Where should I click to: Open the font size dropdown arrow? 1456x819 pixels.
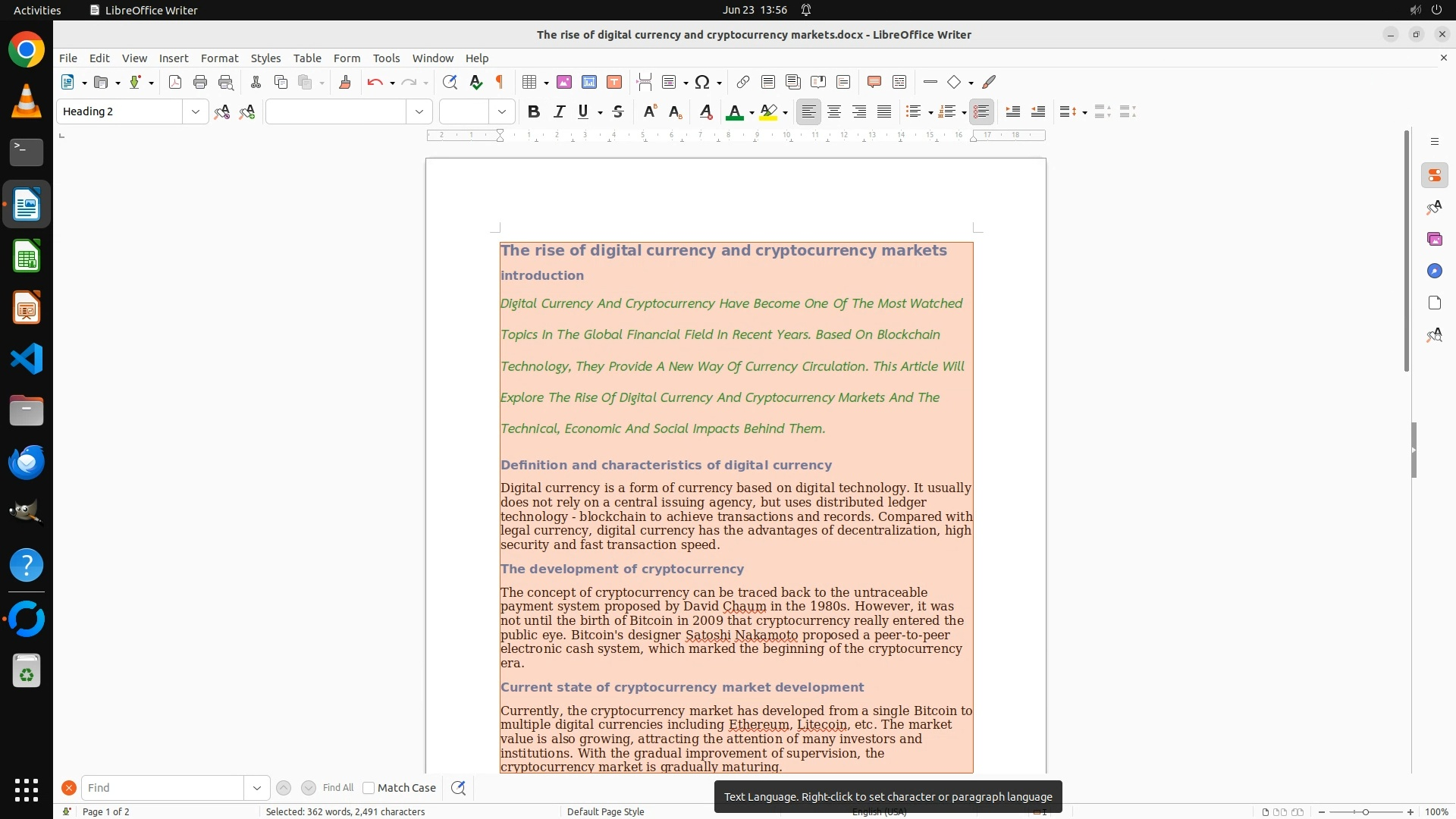point(502,112)
